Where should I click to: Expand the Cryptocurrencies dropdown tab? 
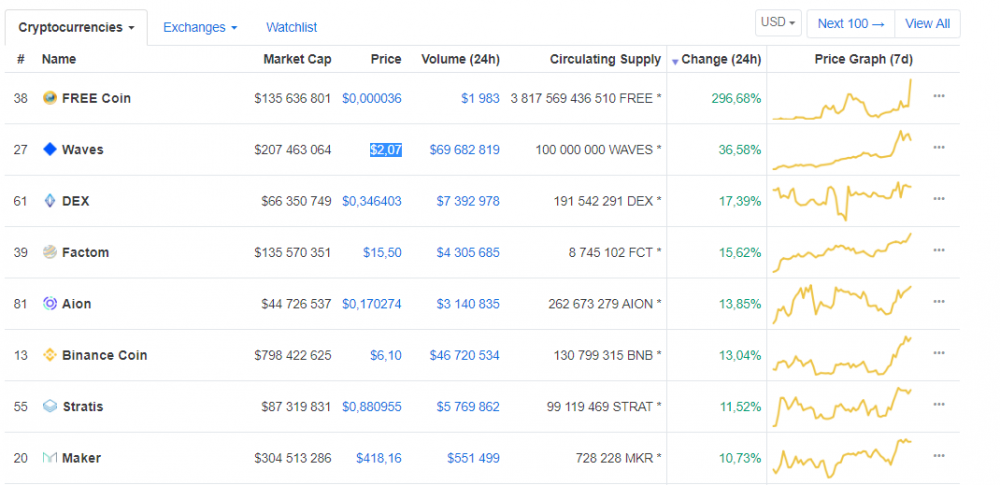tap(77, 27)
